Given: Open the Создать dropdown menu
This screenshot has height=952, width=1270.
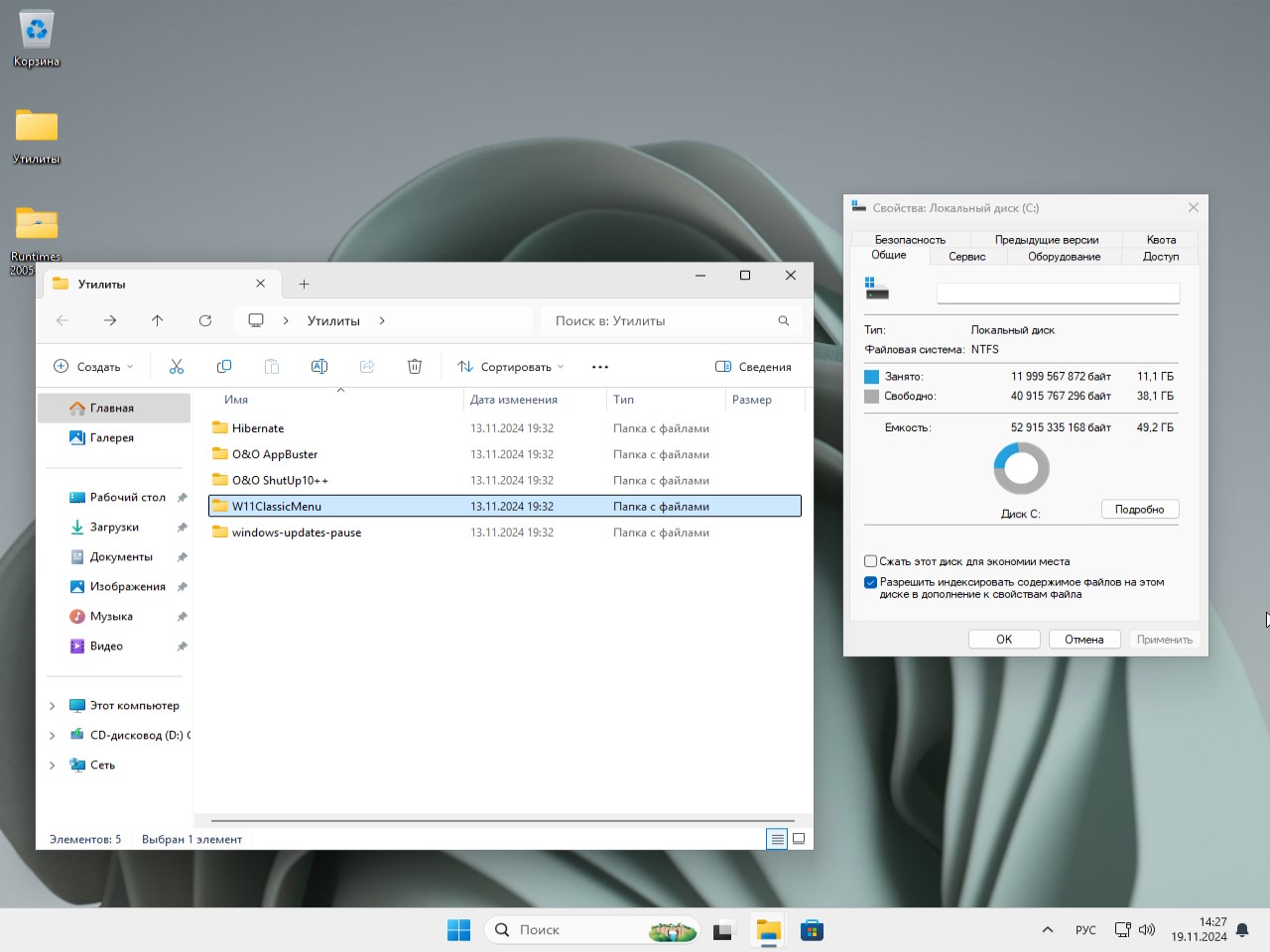Looking at the screenshot, I should click(92, 367).
